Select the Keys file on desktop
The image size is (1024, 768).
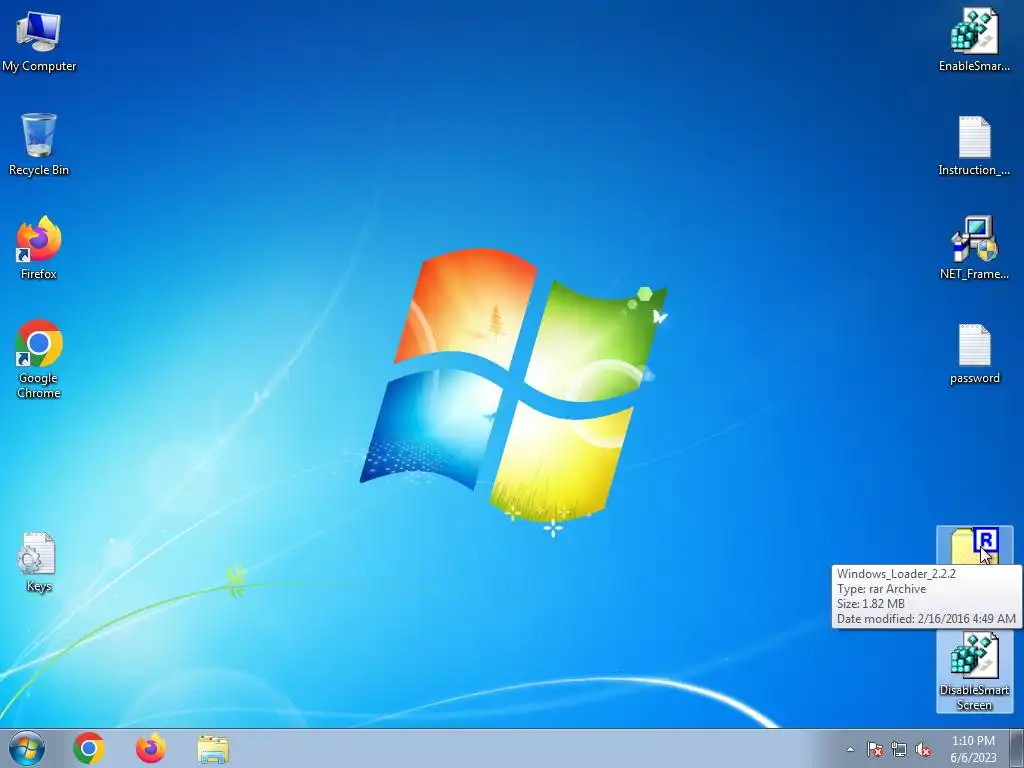(39, 562)
